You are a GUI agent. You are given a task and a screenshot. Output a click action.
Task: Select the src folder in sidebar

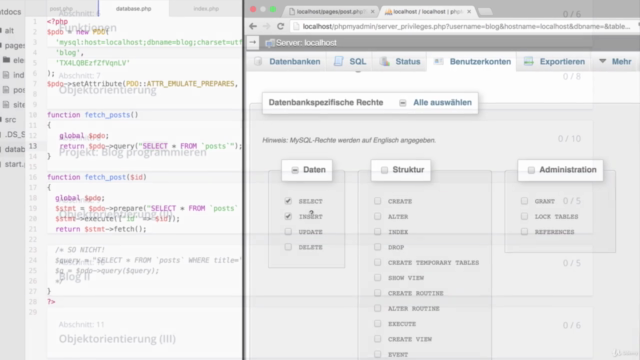click(12, 120)
